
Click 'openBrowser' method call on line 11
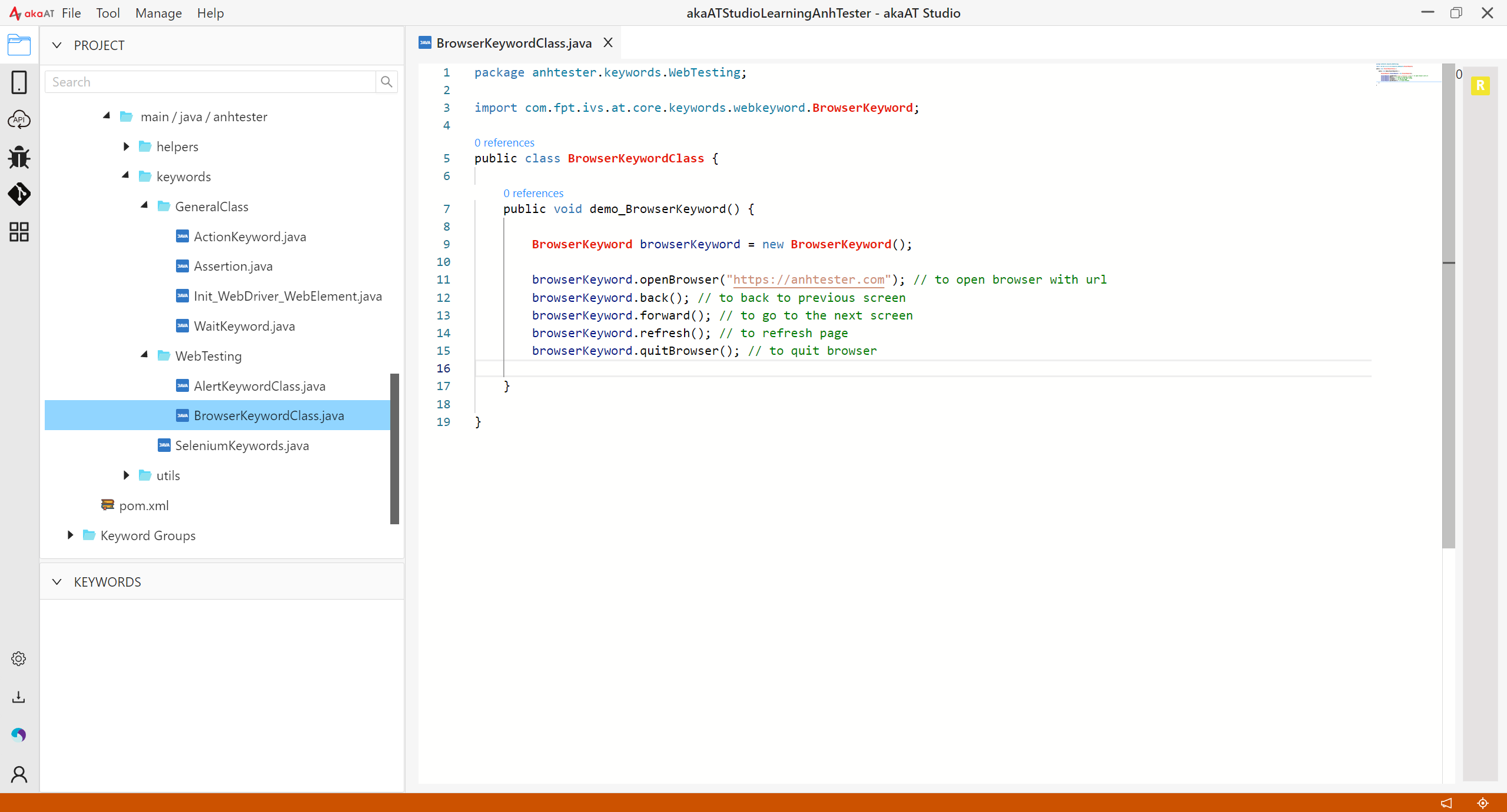coord(679,279)
